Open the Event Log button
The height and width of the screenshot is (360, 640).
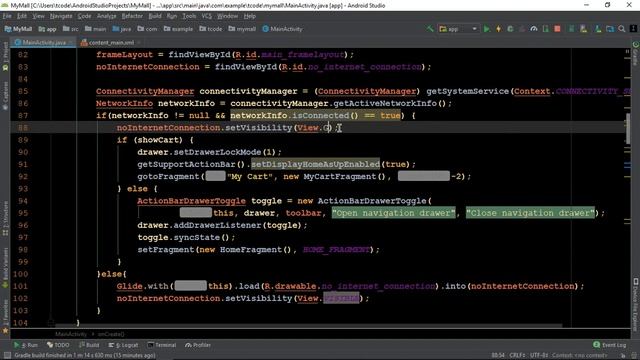pyautogui.click(x=610, y=345)
